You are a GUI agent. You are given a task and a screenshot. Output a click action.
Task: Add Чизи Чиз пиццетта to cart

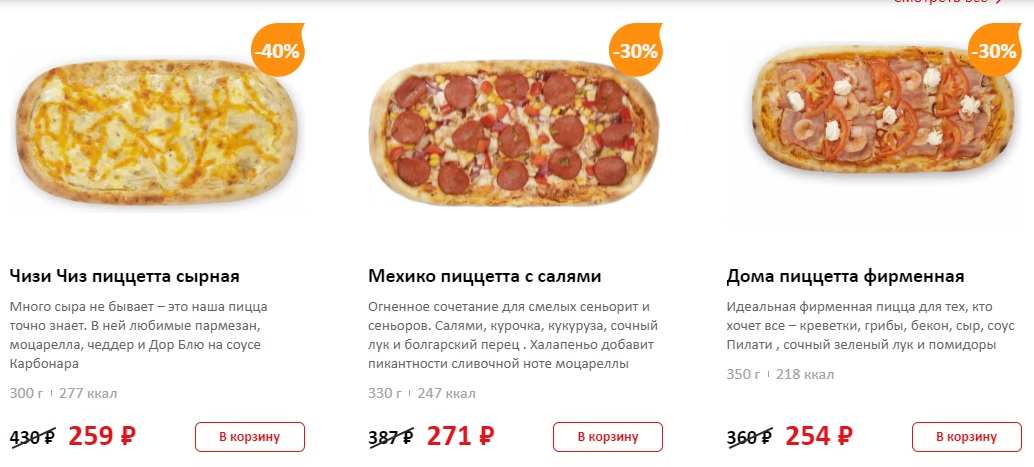[x=250, y=437]
